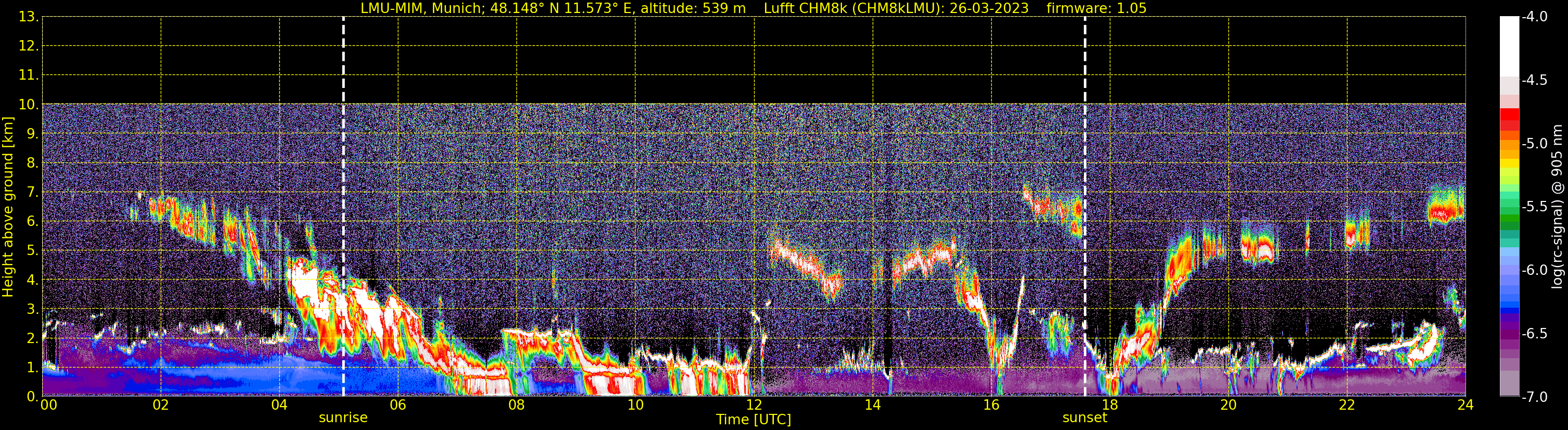Click the 06 tick on the time axis

398,405
